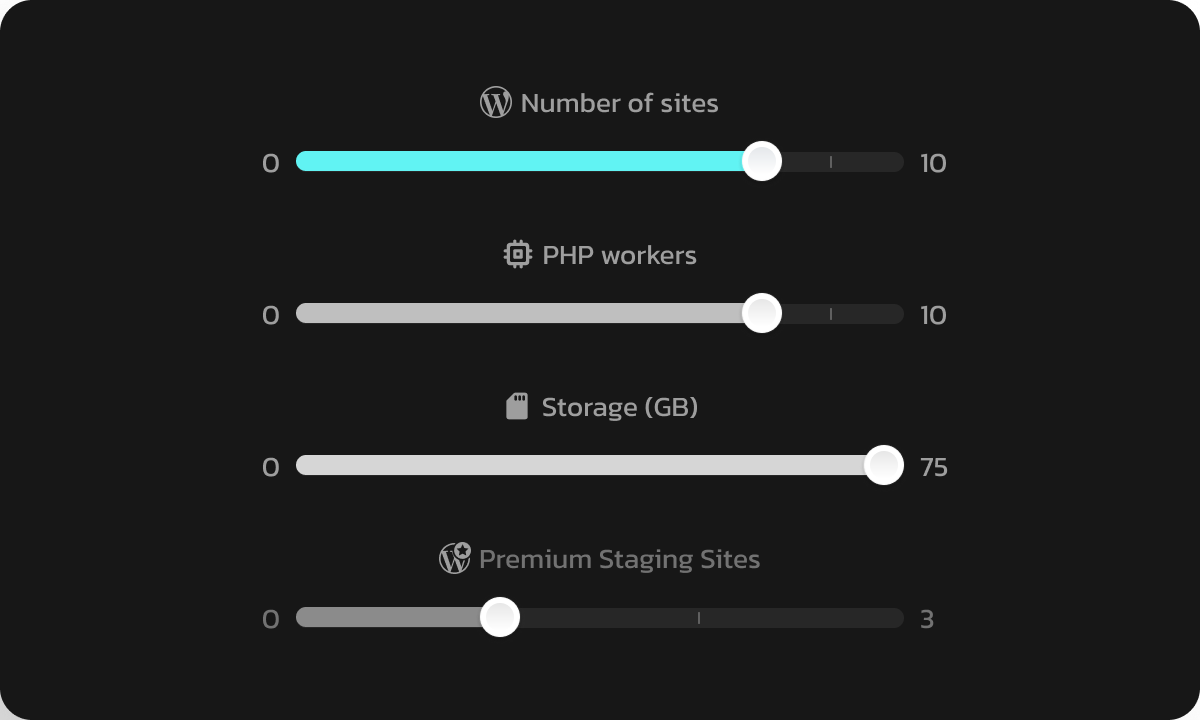Click the SD card Storage icon
This screenshot has height=720, width=1200.
point(517,407)
